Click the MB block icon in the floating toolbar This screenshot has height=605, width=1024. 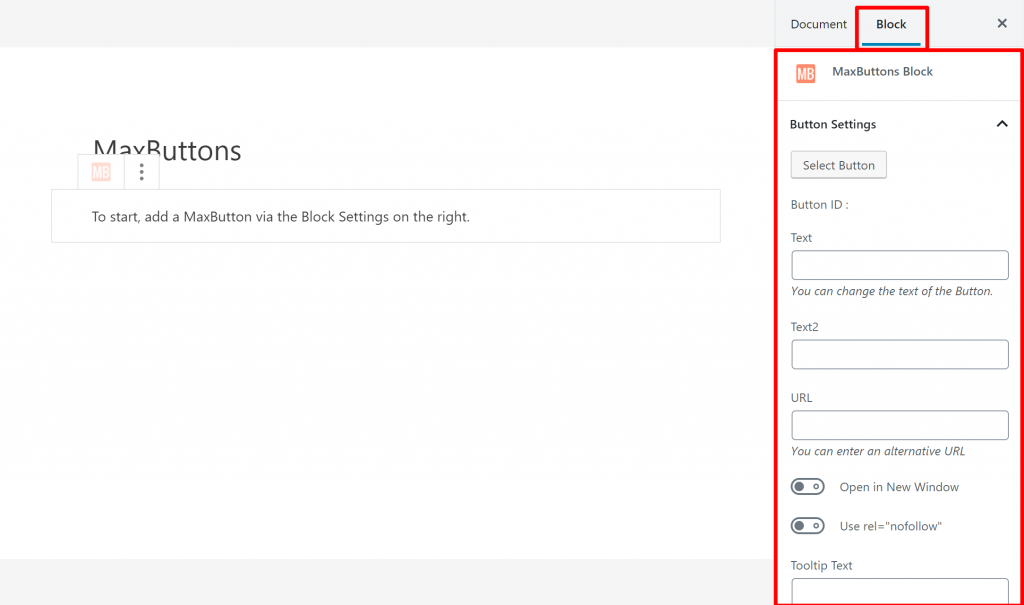(x=100, y=171)
